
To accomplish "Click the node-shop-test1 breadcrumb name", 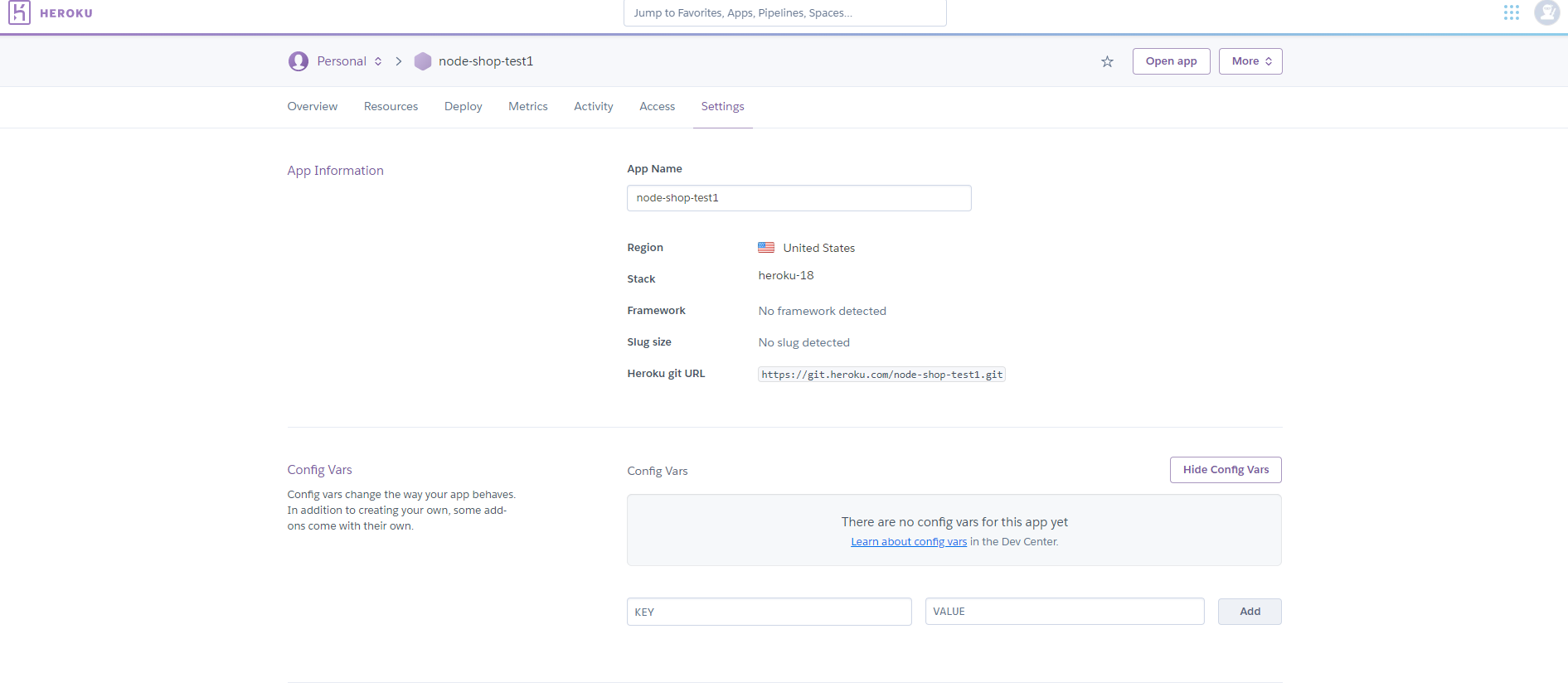I will 486,61.
